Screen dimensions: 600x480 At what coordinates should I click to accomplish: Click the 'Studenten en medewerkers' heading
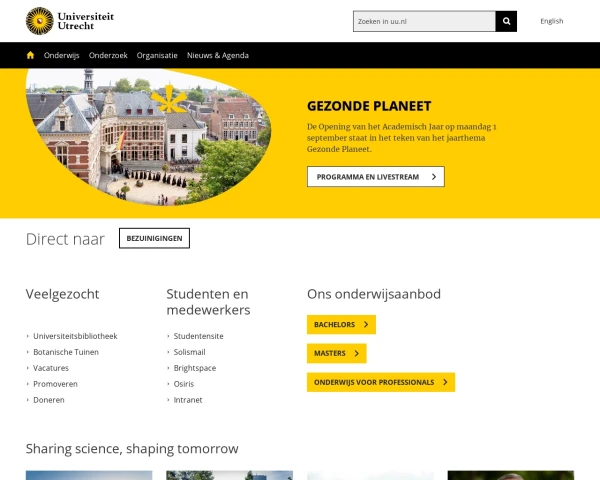coord(208,302)
